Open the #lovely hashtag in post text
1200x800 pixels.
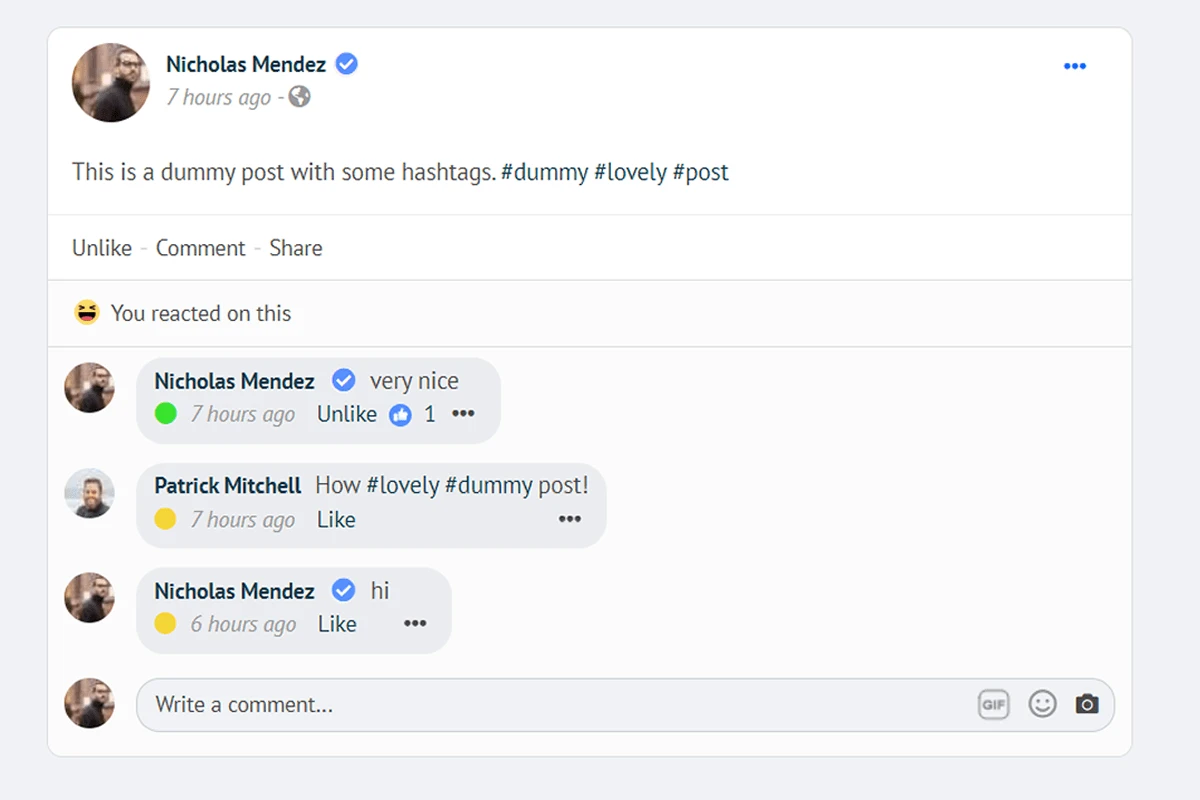tap(630, 172)
